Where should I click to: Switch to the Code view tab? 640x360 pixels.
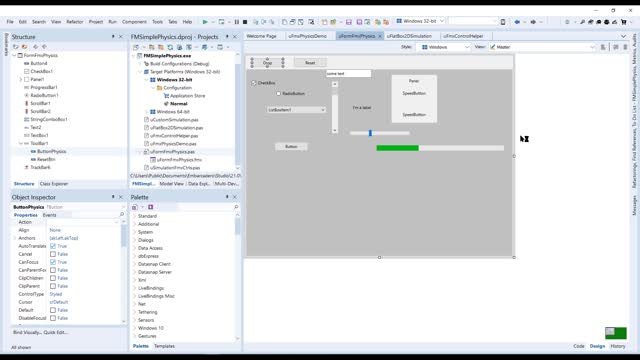[579, 346]
